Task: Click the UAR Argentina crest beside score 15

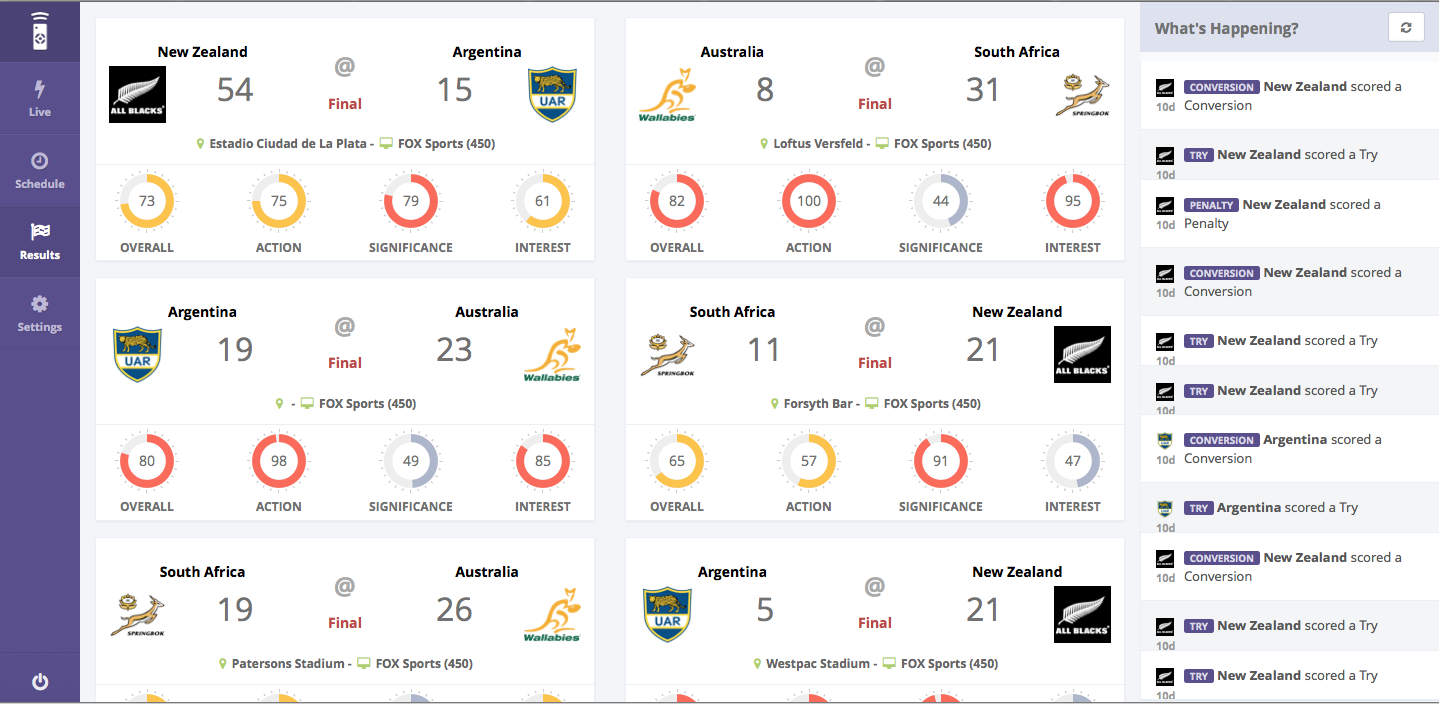Action: point(553,94)
